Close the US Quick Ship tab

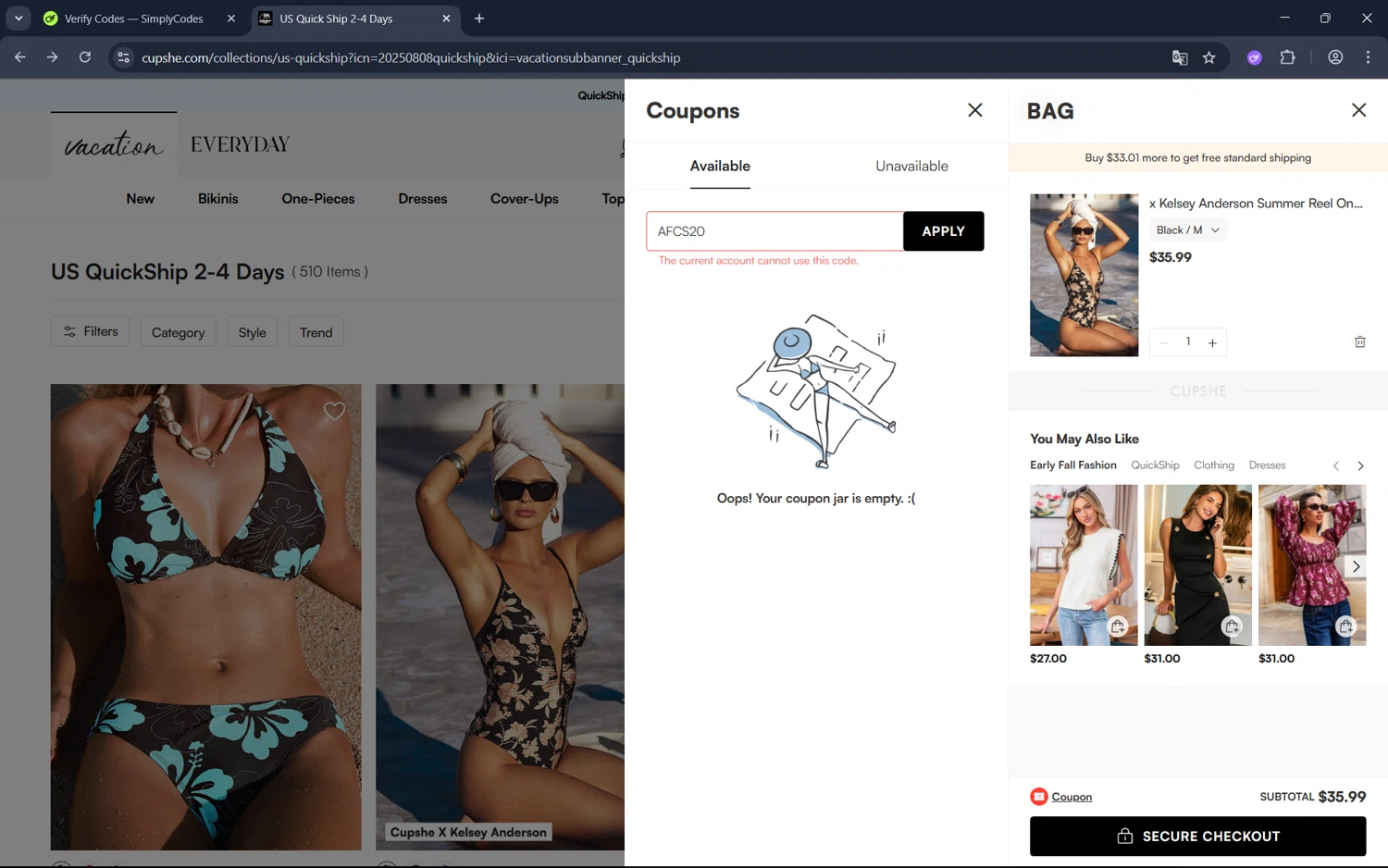tap(446, 19)
